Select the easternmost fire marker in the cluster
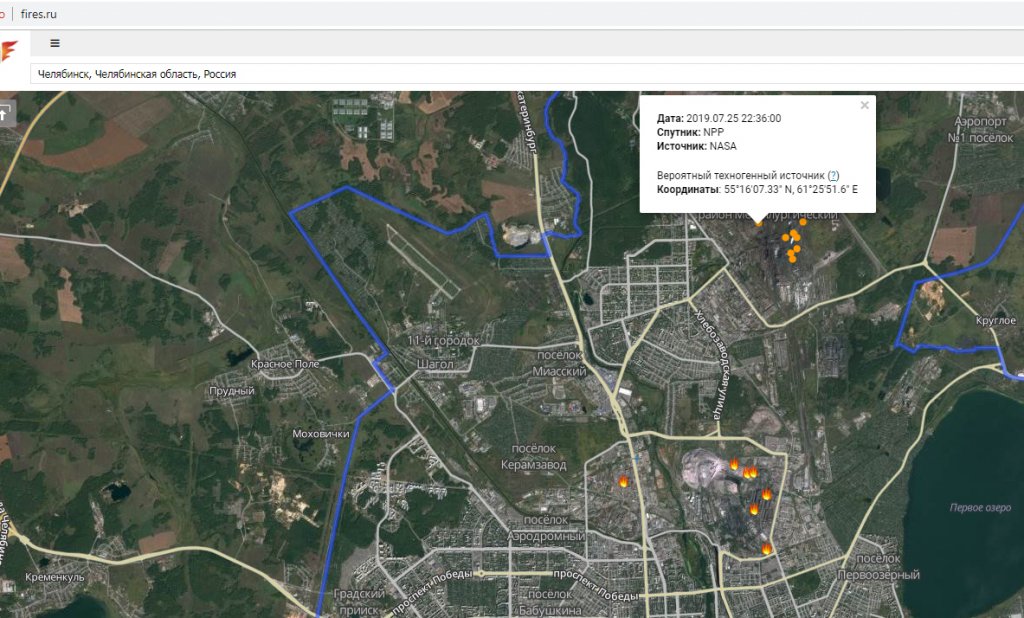The width and height of the screenshot is (1024, 618). [767, 494]
